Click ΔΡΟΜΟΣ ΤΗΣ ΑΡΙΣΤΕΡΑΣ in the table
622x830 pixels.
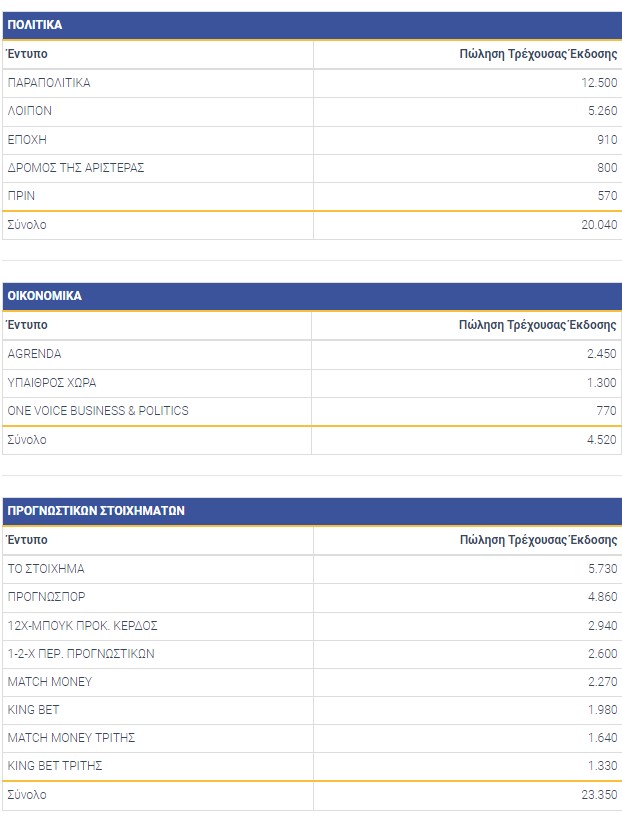point(76,168)
